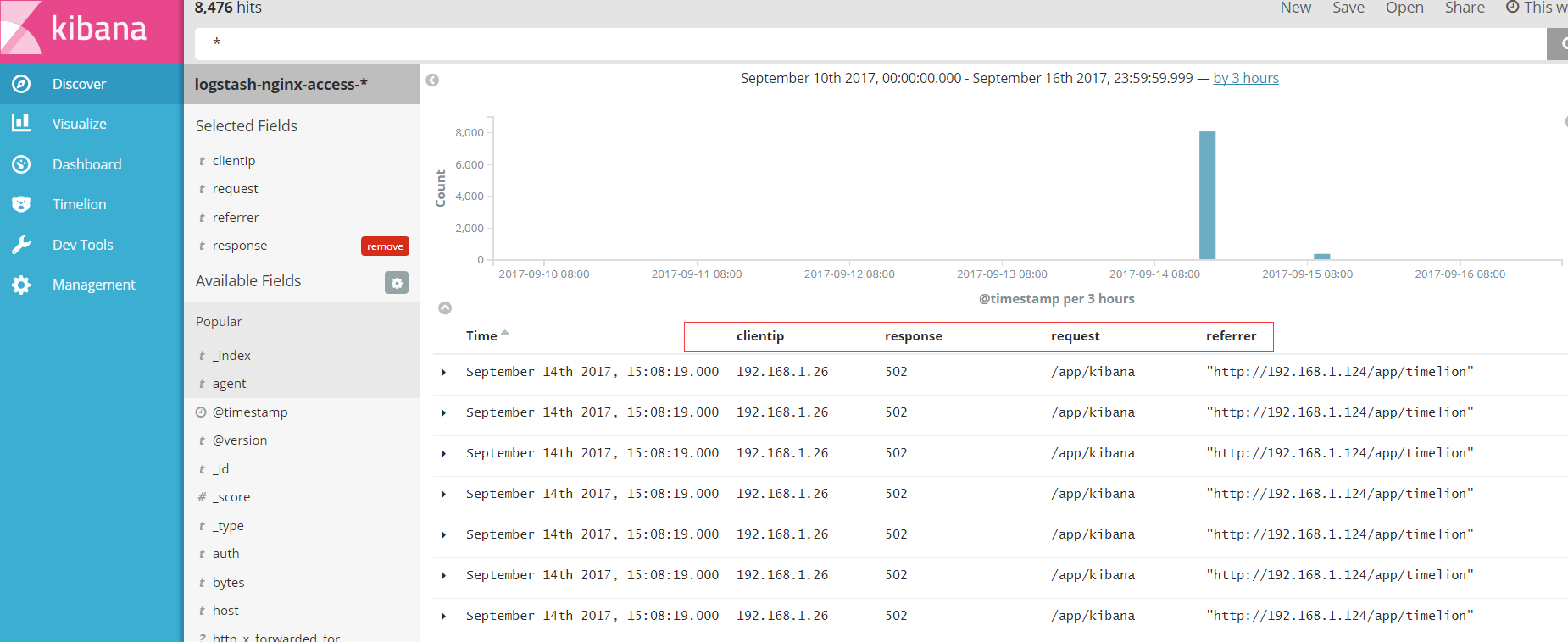Open Management via its gear icon
1568x642 pixels.
click(21, 285)
